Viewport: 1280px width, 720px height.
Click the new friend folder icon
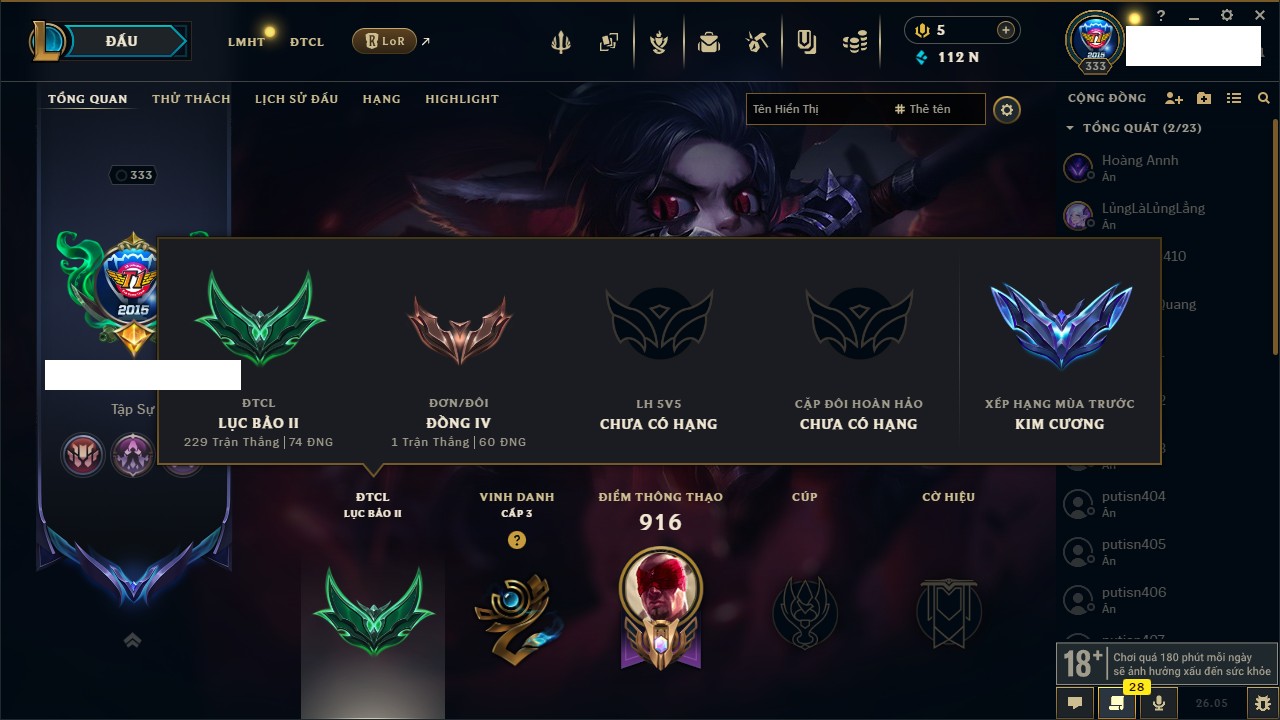[x=1204, y=98]
